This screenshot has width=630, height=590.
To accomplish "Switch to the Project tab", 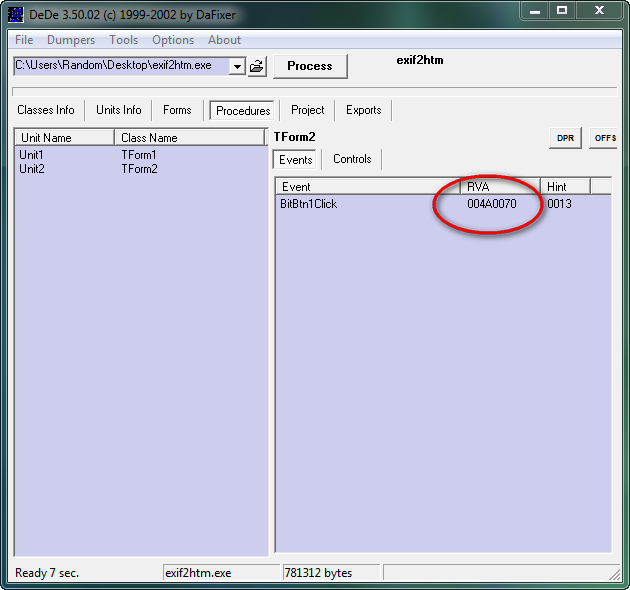I will (308, 110).
